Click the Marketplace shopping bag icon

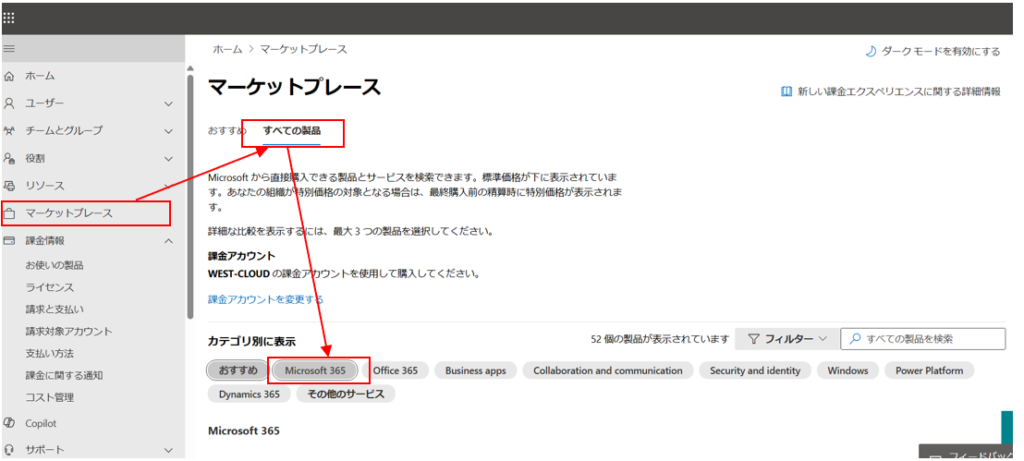9,213
